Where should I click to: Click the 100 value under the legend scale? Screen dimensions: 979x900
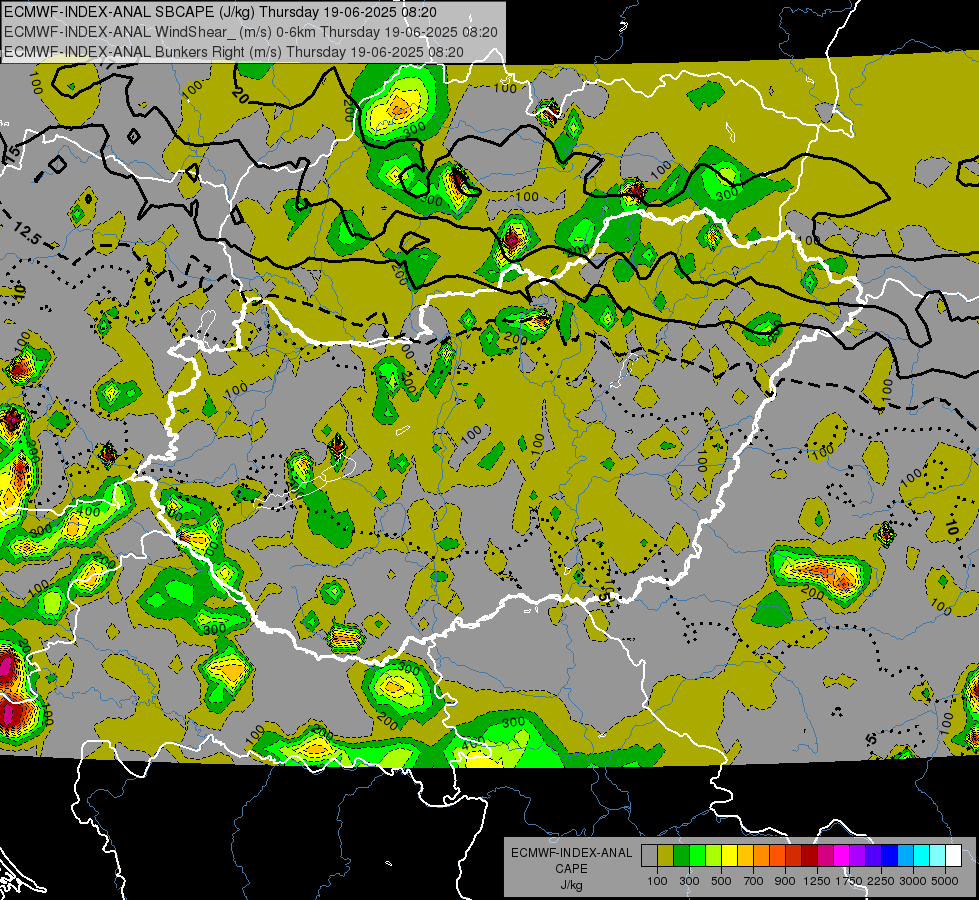pyautogui.click(x=657, y=881)
